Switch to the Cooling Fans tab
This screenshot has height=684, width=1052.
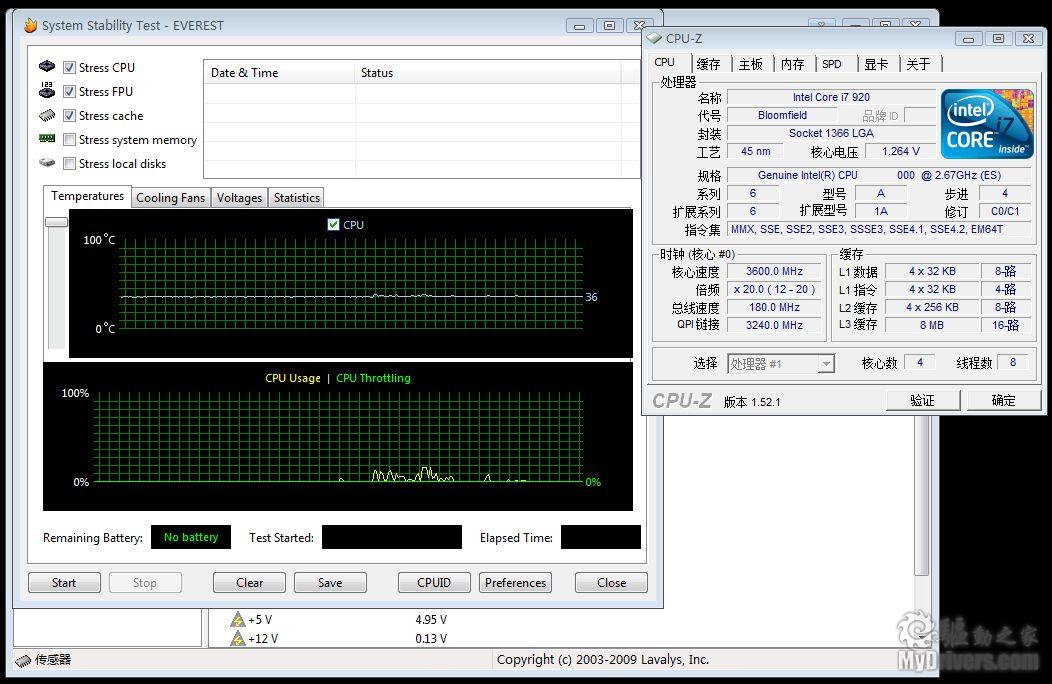click(x=170, y=197)
